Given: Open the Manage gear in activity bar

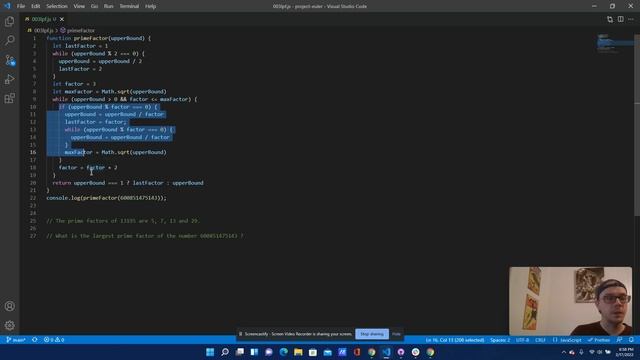Looking at the screenshot, I should click(9, 325).
